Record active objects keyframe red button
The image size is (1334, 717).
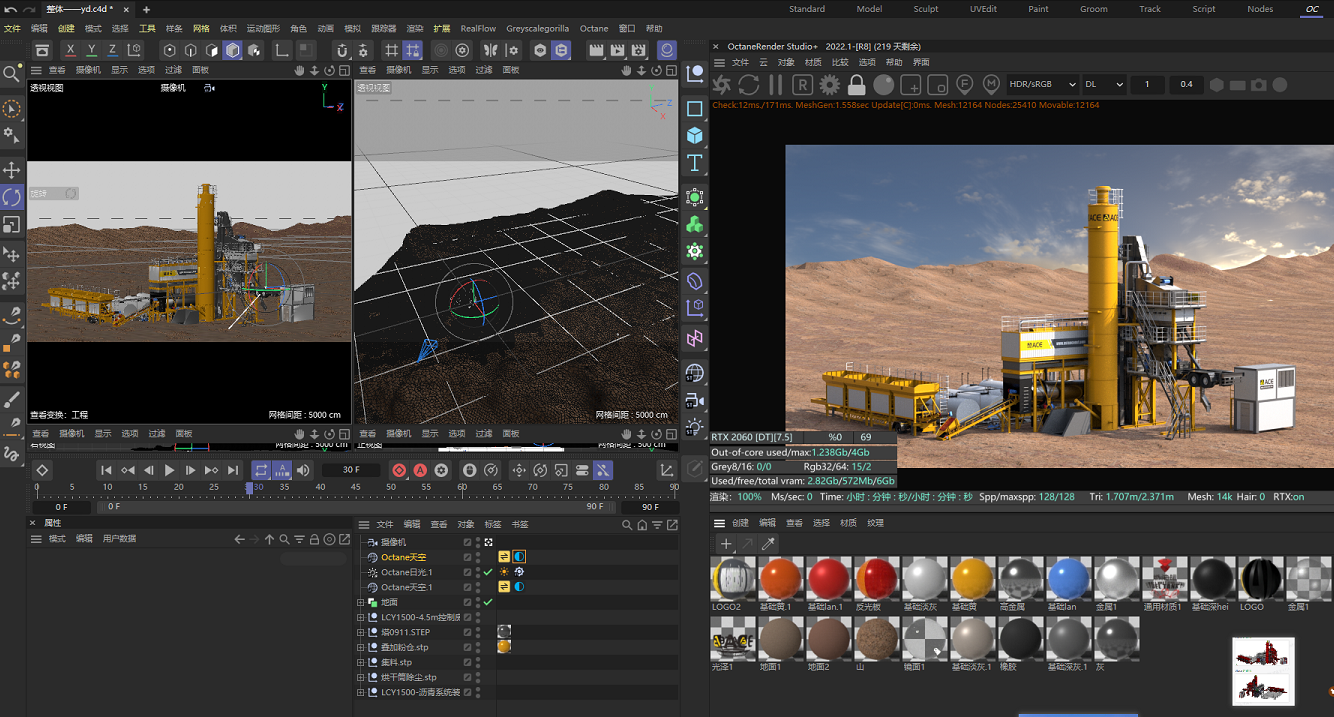(399, 470)
